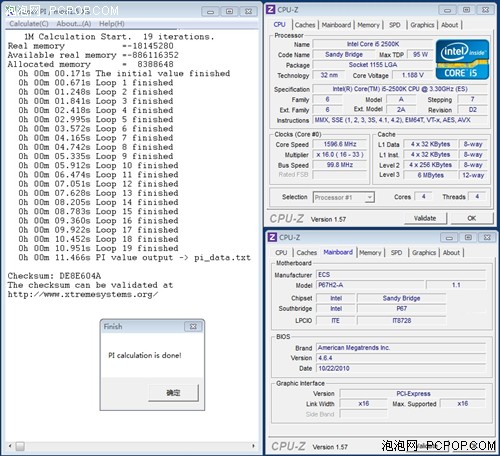Screen dimensions: 500x456
Task: Switch to Memory tab in lower CPU-Z window
Action: tap(370, 253)
